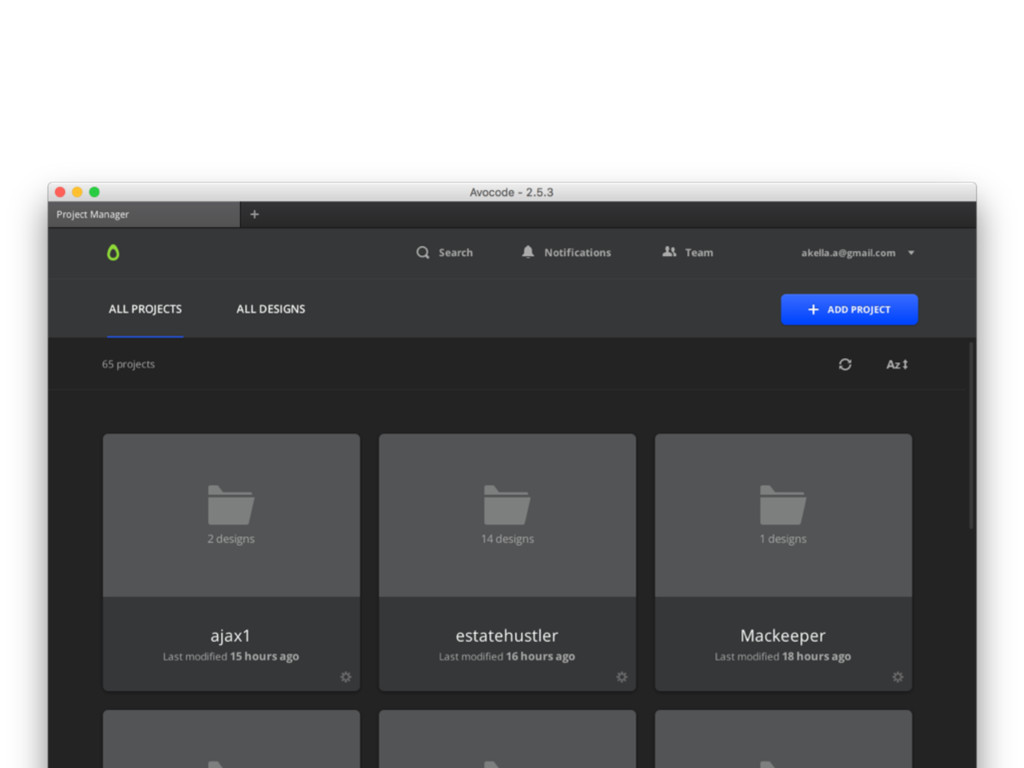
Task: Click the Mackeeper project title
Action: (x=783, y=636)
